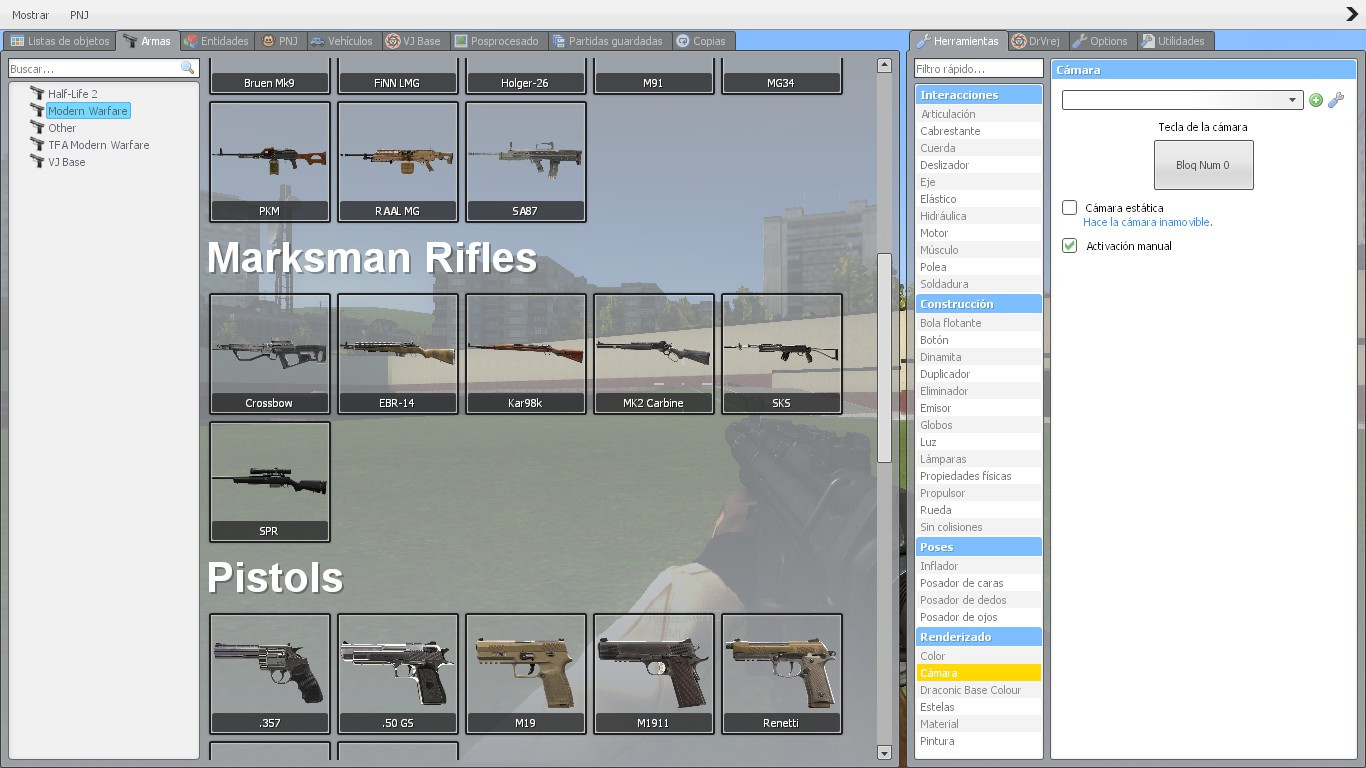Focus the Filtro rápido input field
This screenshot has width=1366, height=768.
pyautogui.click(x=979, y=69)
